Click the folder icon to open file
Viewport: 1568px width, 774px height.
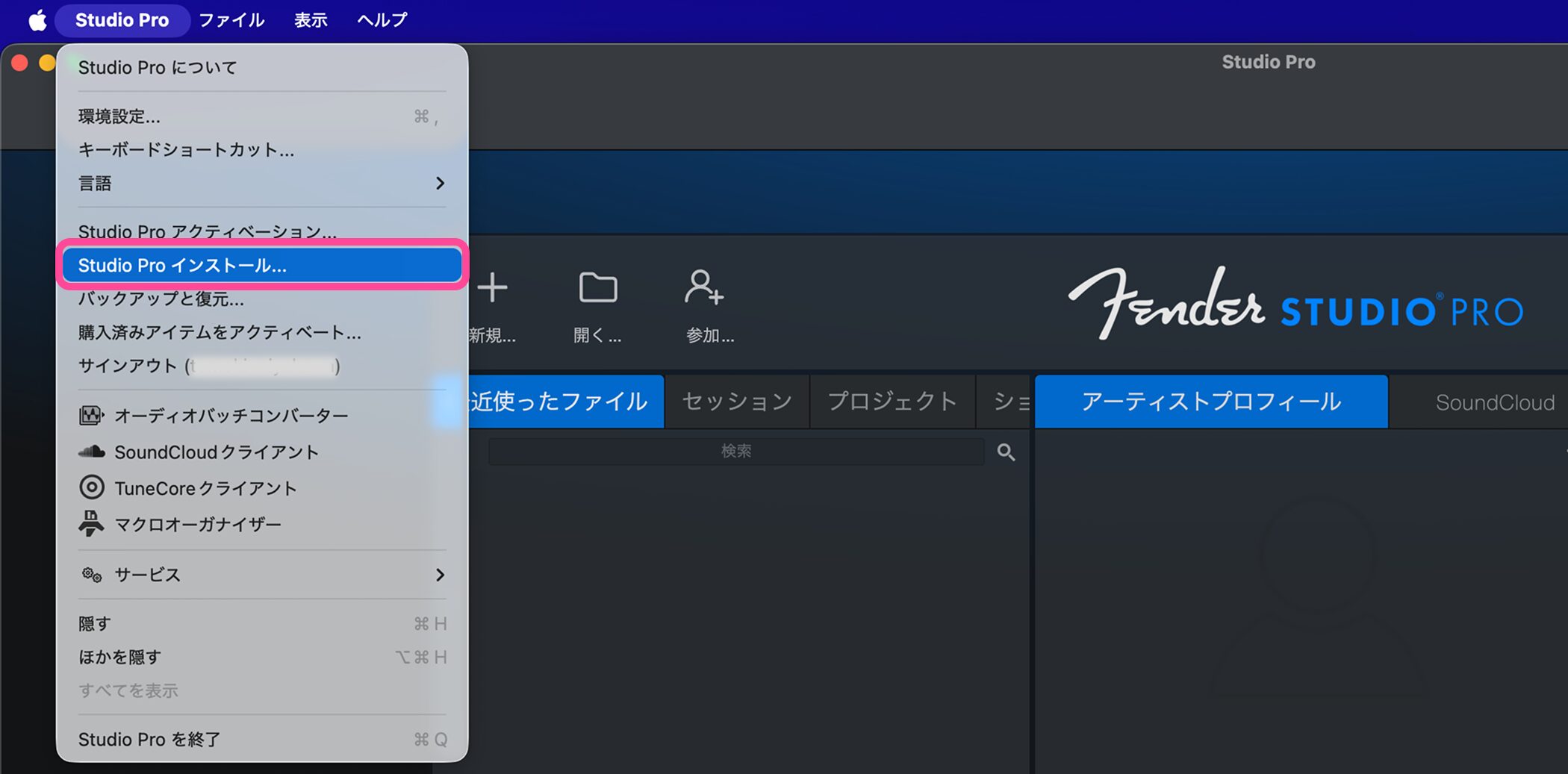coord(597,288)
